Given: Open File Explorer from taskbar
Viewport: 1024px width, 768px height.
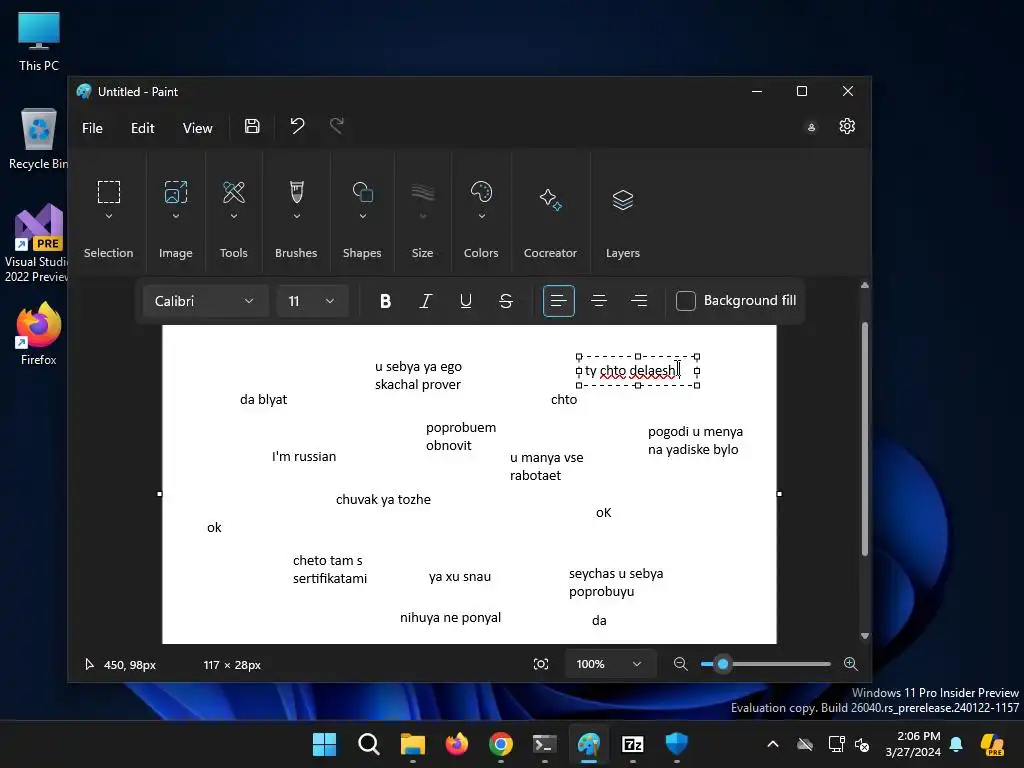Looking at the screenshot, I should 413,744.
